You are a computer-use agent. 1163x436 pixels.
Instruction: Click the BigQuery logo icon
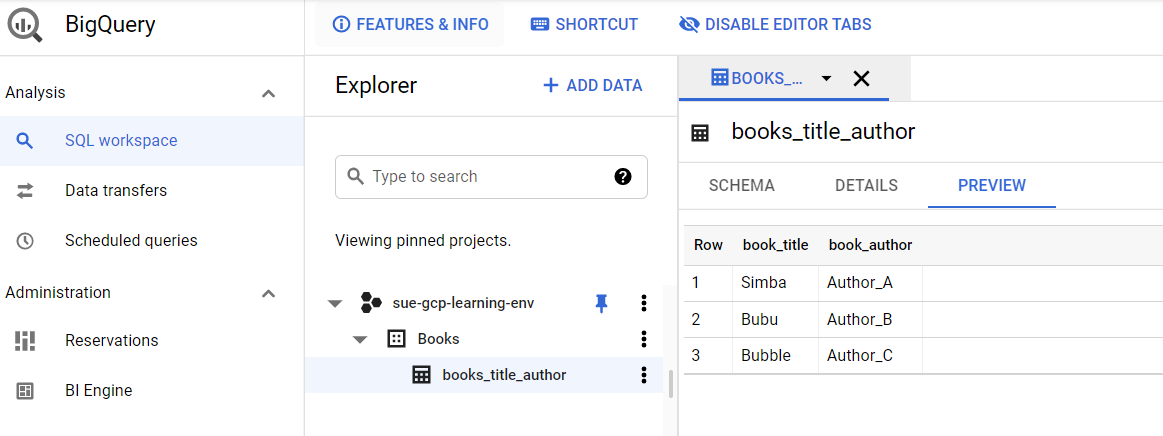tap(25, 25)
